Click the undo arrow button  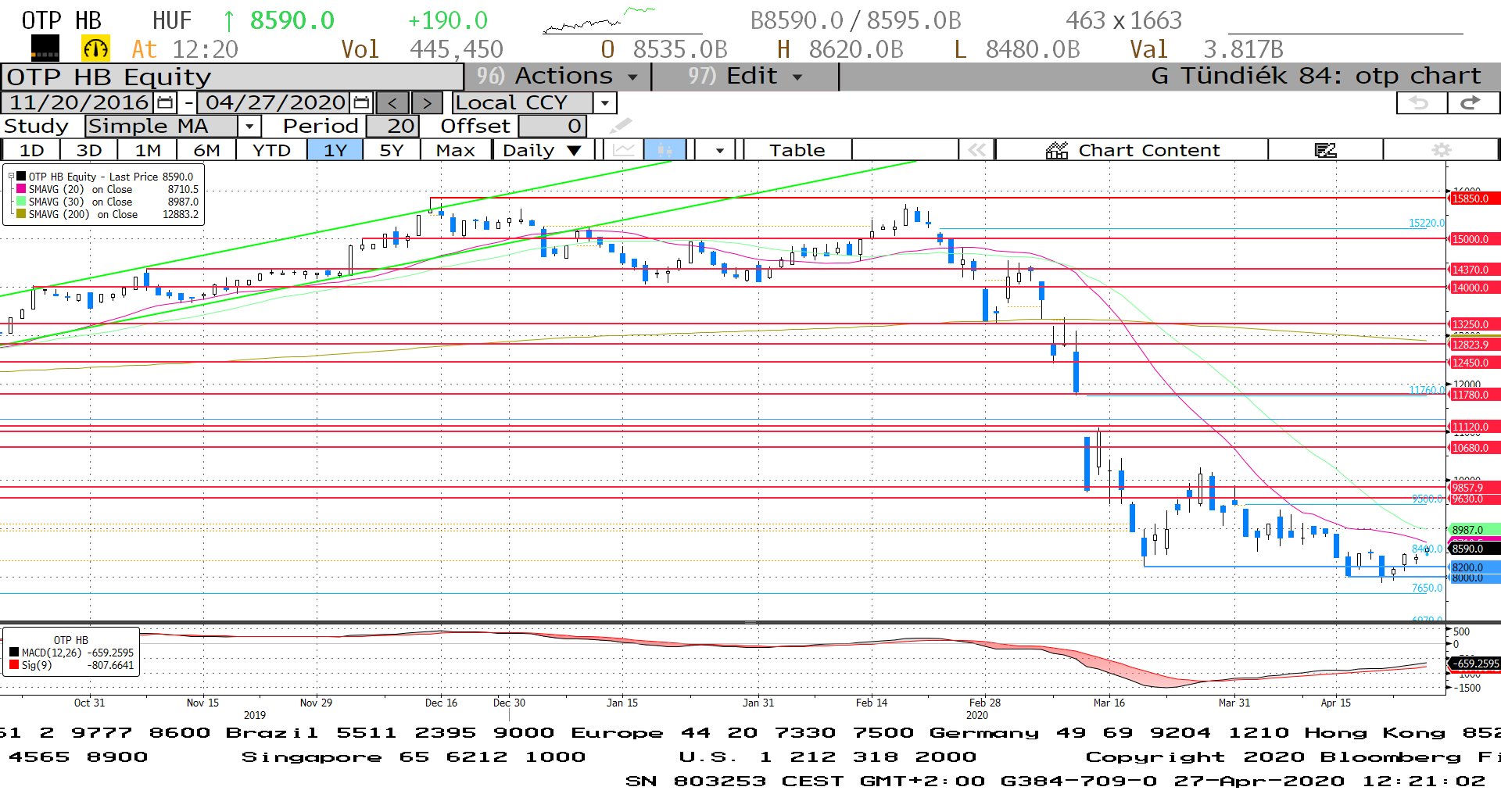tap(1421, 102)
